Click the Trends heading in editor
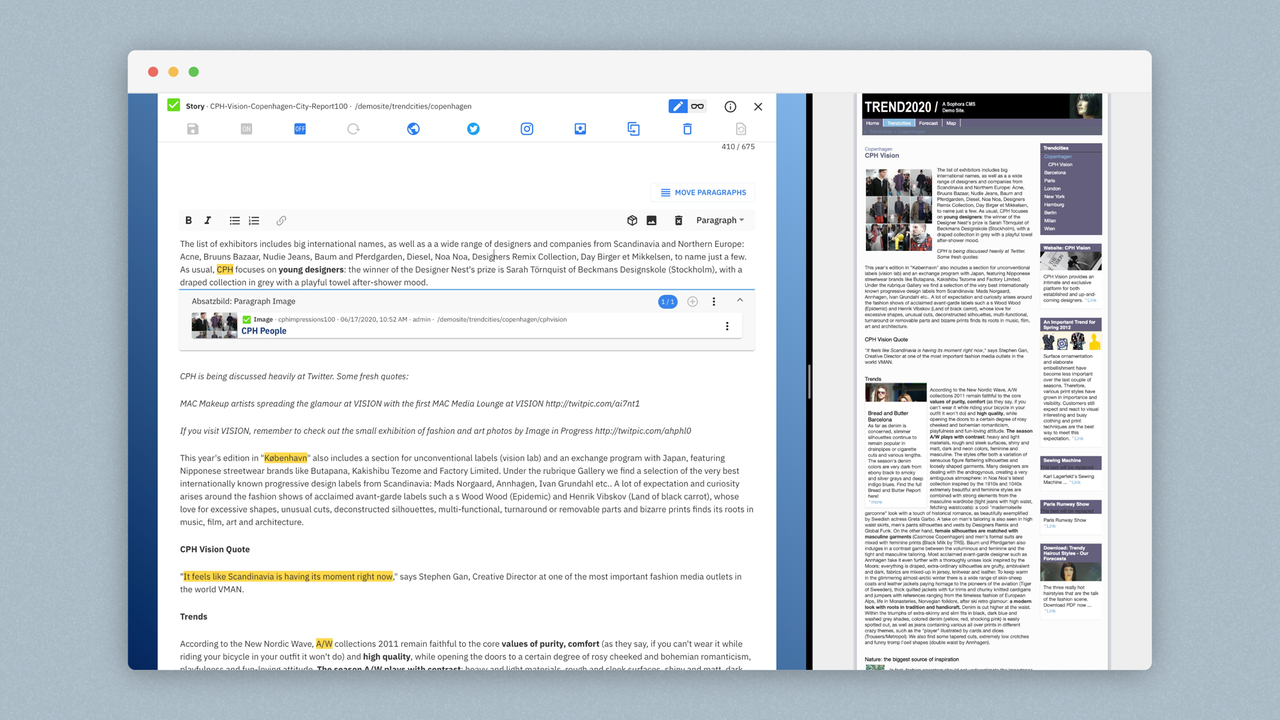 [x=194, y=617]
